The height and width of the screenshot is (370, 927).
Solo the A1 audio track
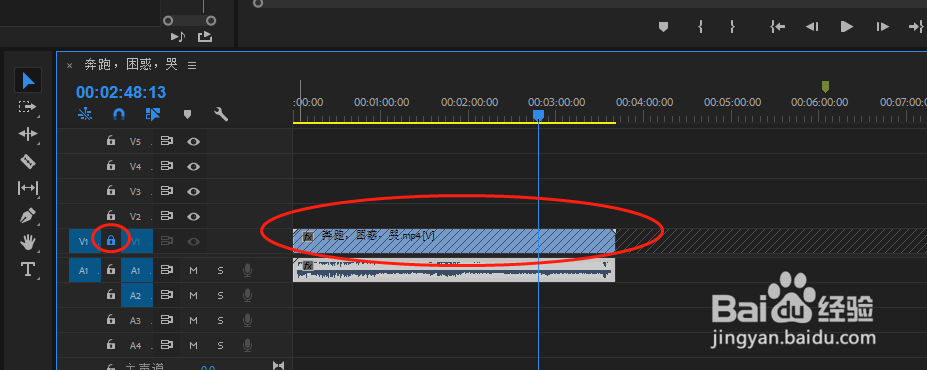(x=220, y=271)
